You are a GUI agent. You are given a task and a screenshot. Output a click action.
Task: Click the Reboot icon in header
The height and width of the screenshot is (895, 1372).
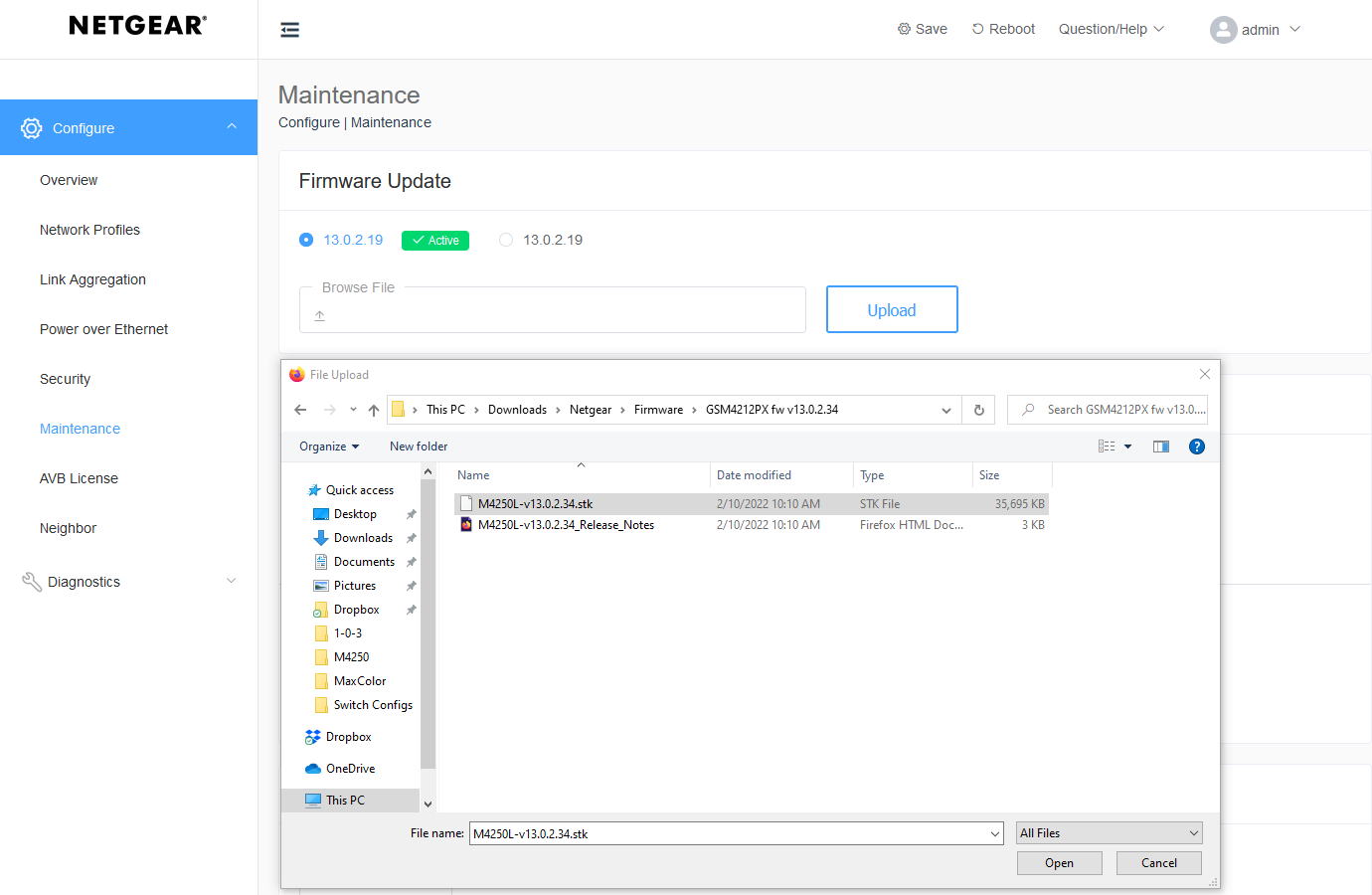[978, 29]
